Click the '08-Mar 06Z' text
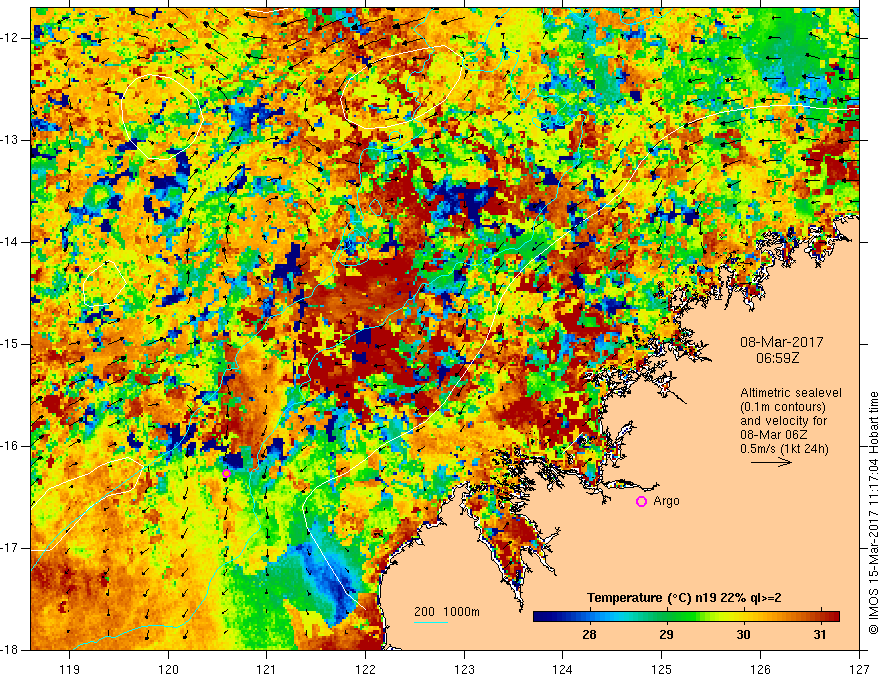 point(773,435)
